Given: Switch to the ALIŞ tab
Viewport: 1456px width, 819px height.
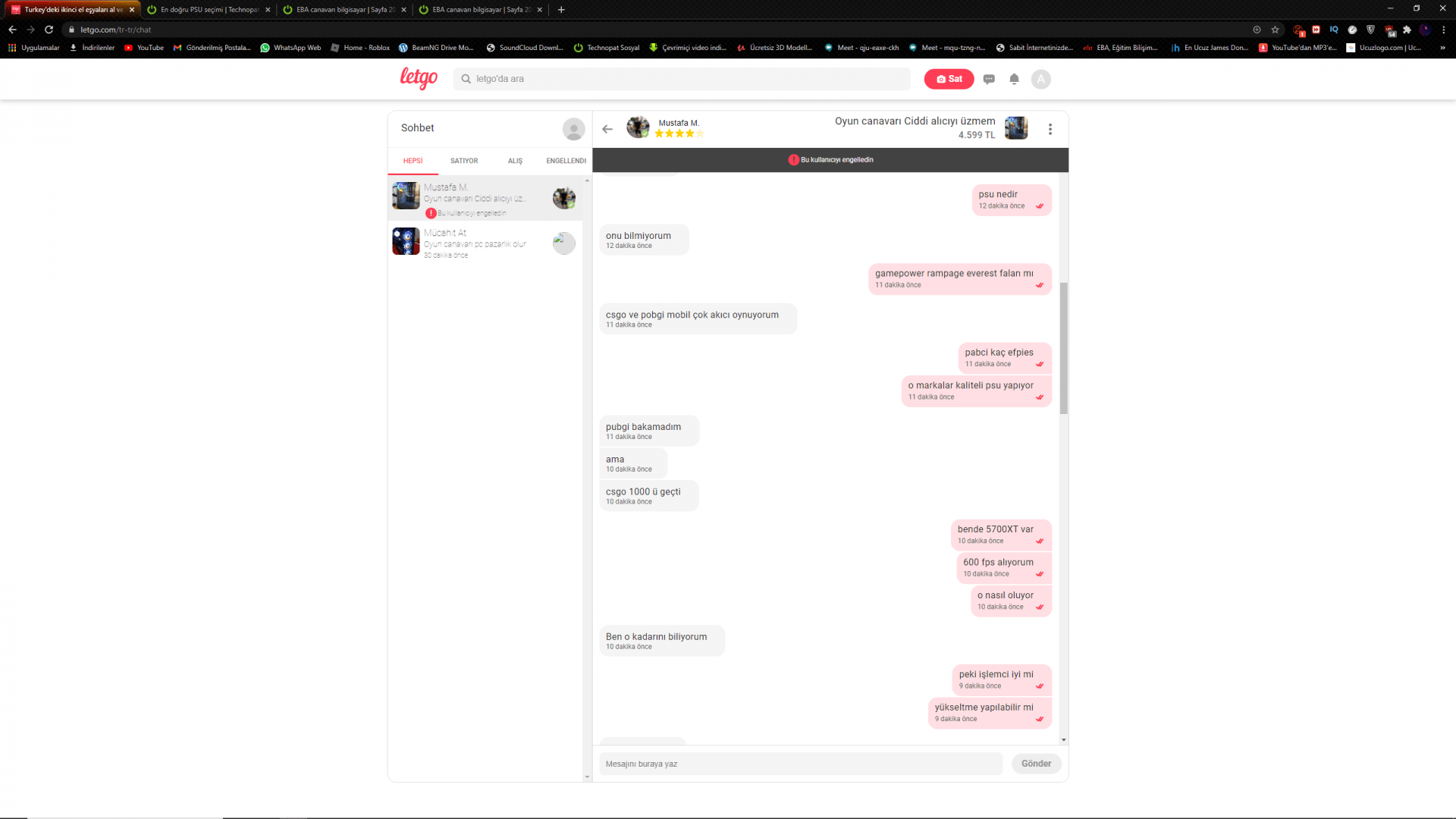Looking at the screenshot, I should pos(515,161).
